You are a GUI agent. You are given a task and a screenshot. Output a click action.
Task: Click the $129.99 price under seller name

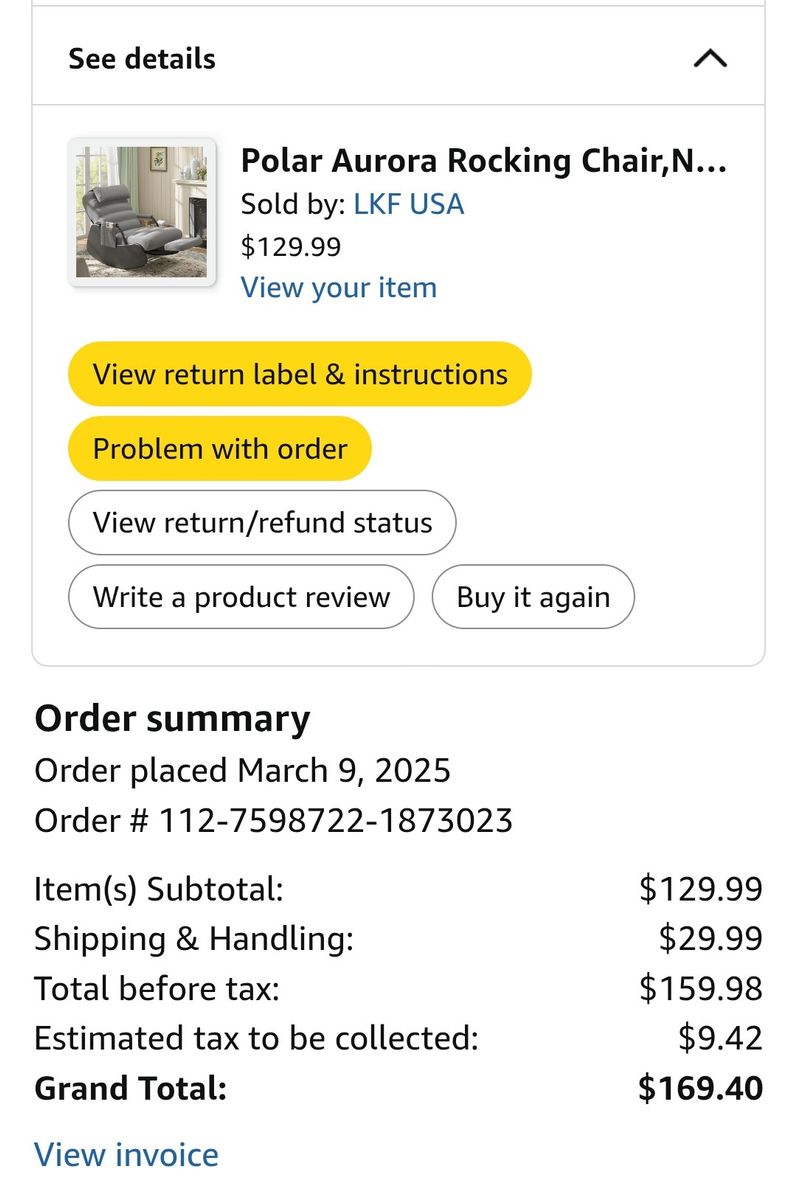[x=291, y=246]
